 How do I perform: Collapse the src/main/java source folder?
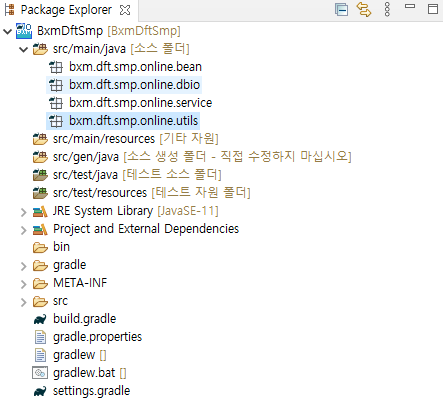24,50
